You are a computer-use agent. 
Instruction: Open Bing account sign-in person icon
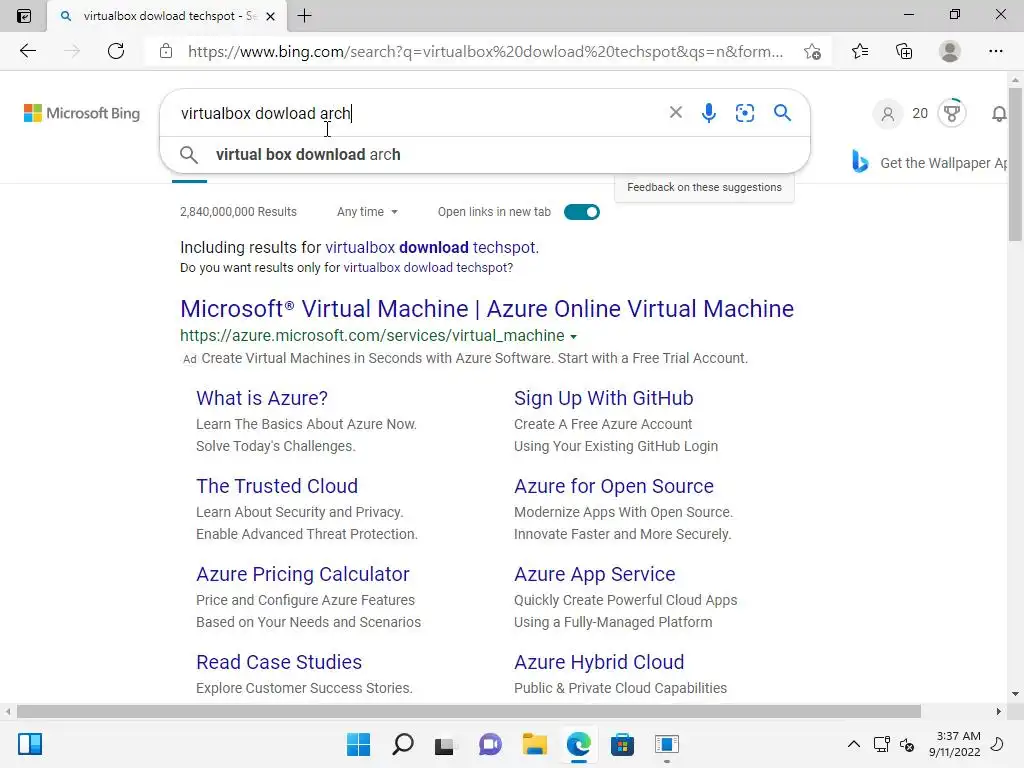(888, 114)
